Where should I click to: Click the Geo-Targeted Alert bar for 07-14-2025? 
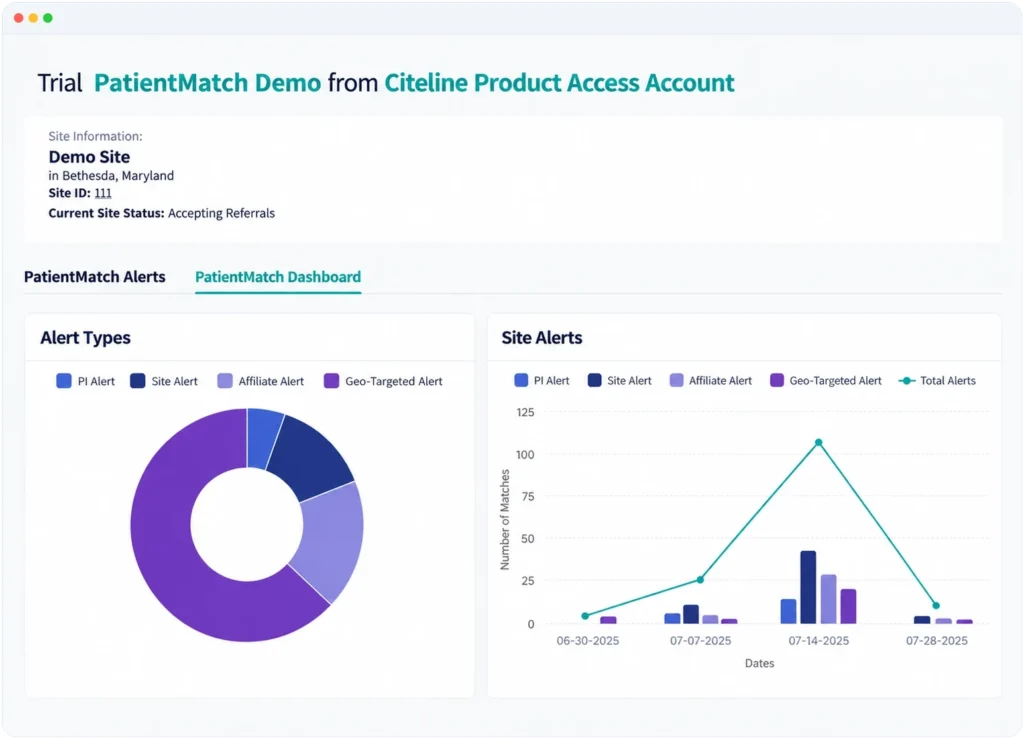click(x=848, y=606)
